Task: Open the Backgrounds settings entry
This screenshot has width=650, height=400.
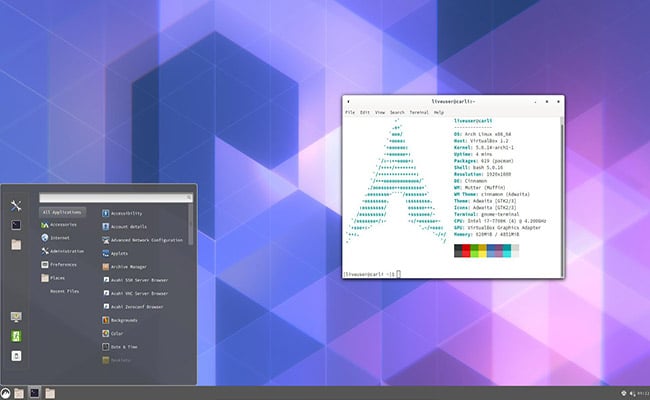Action: 119,320
